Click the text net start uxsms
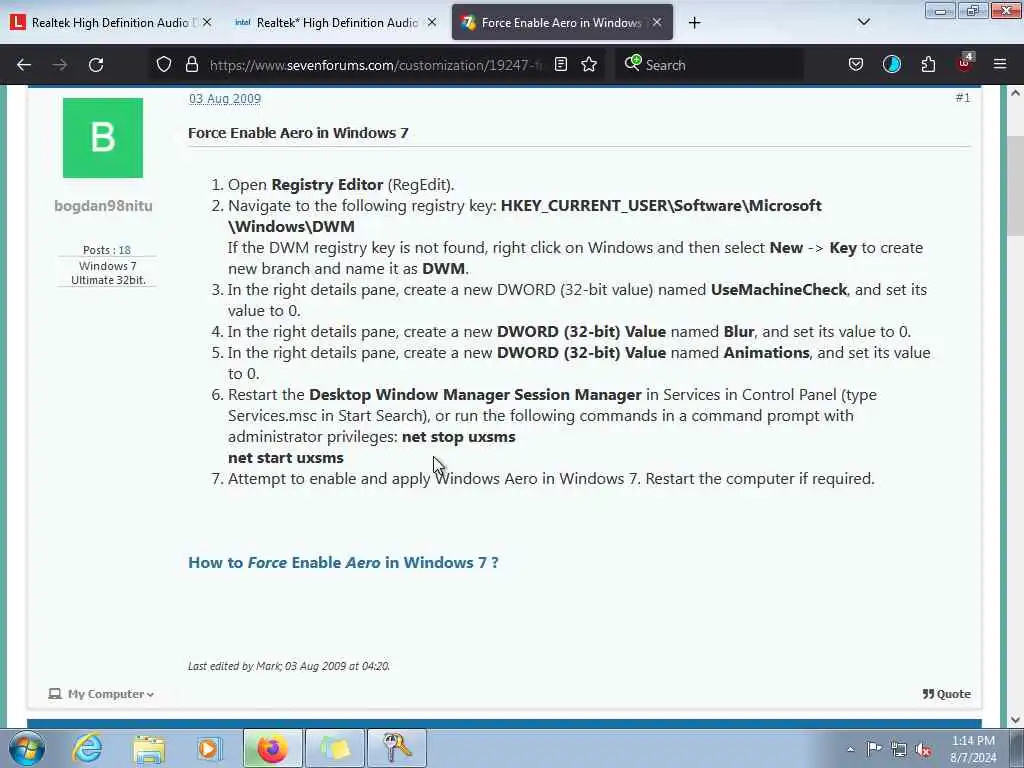The width and height of the screenshot is (1024, 768). (285, 458)
